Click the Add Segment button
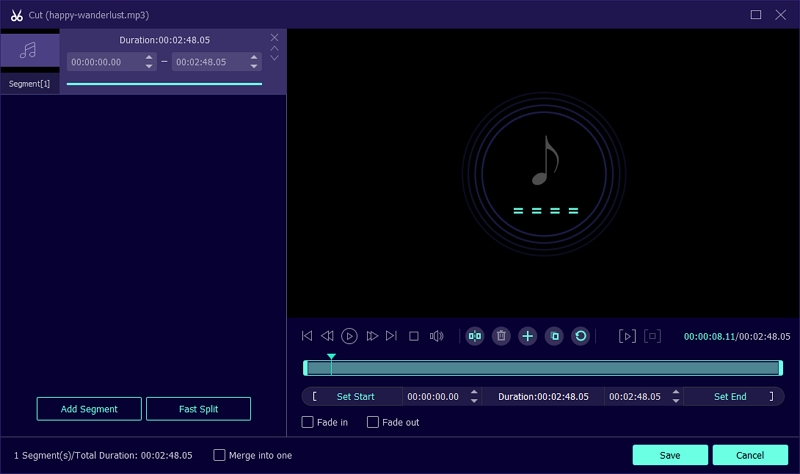800x474 pixels. (89, 409)
